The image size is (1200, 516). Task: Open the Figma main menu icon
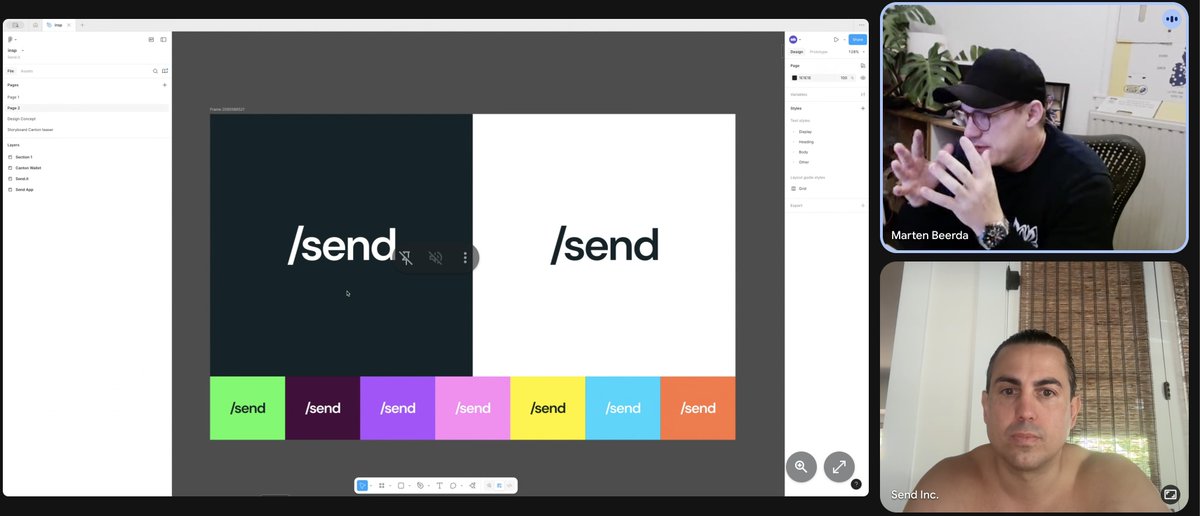[x=11, y=39]
